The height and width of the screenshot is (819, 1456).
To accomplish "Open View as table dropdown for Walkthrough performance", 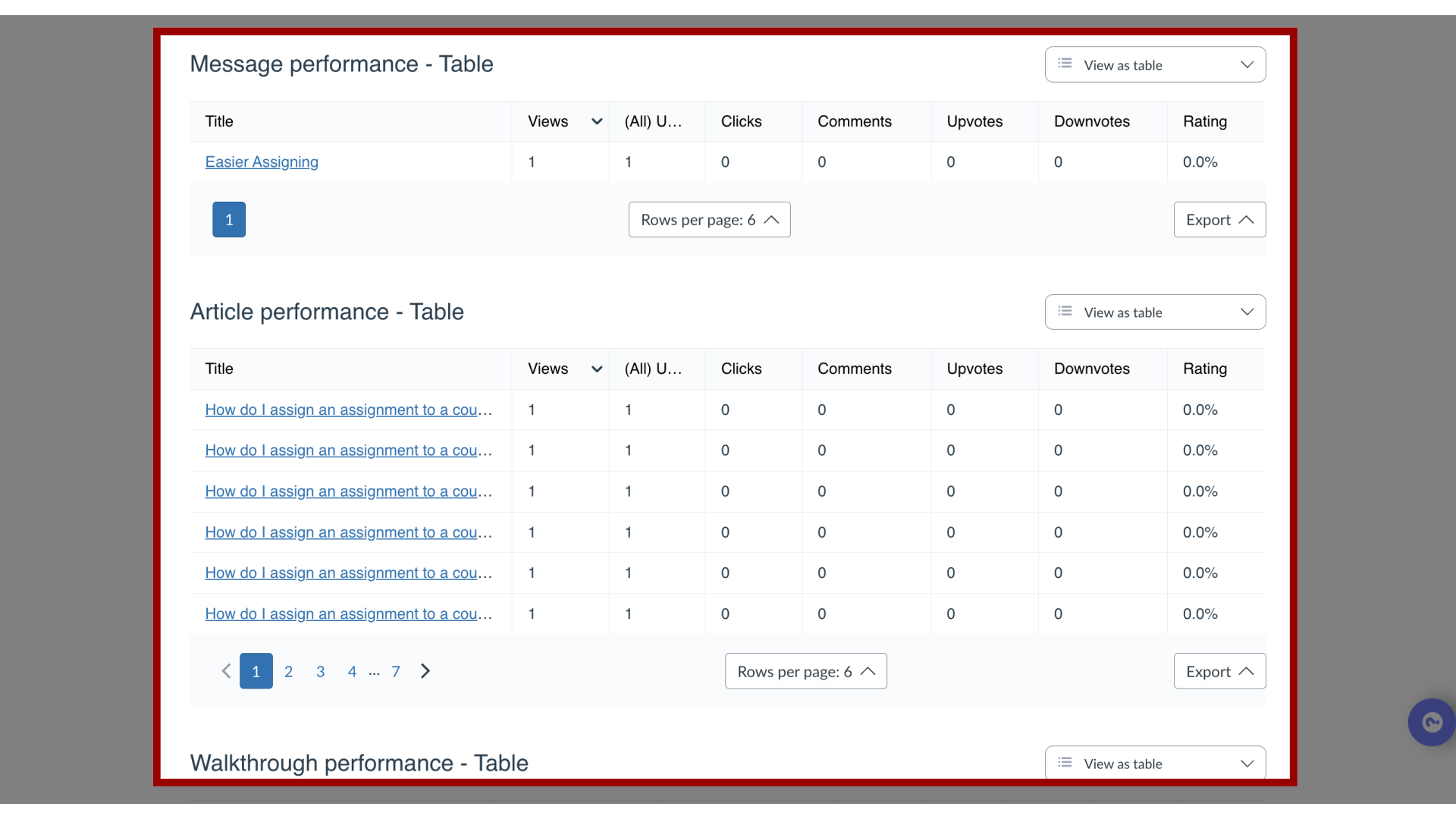I will click(1155, 763).
